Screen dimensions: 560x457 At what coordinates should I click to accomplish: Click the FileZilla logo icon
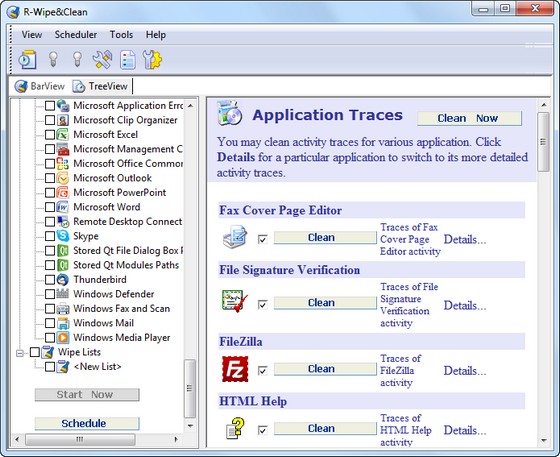(x=235, y=369)
